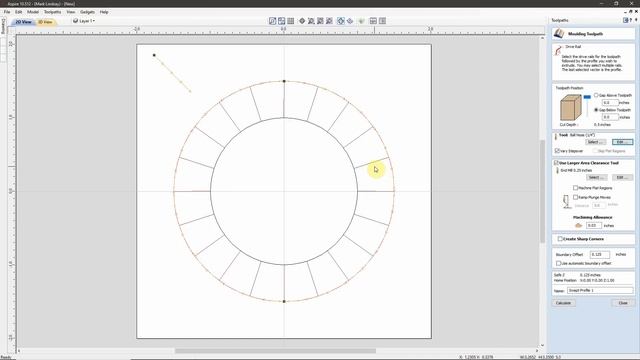
Task: Toggle the snap-to-guides toolbar icon
Action: [282, 21]
